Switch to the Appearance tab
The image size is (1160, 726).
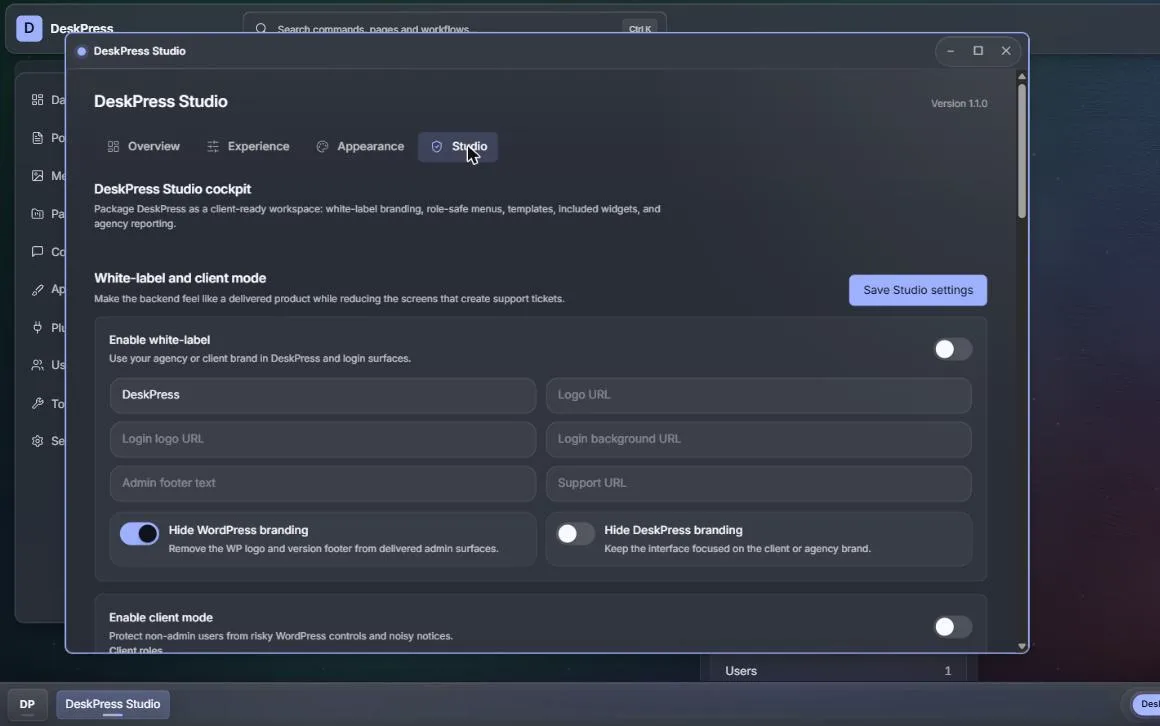click(360, 147)
